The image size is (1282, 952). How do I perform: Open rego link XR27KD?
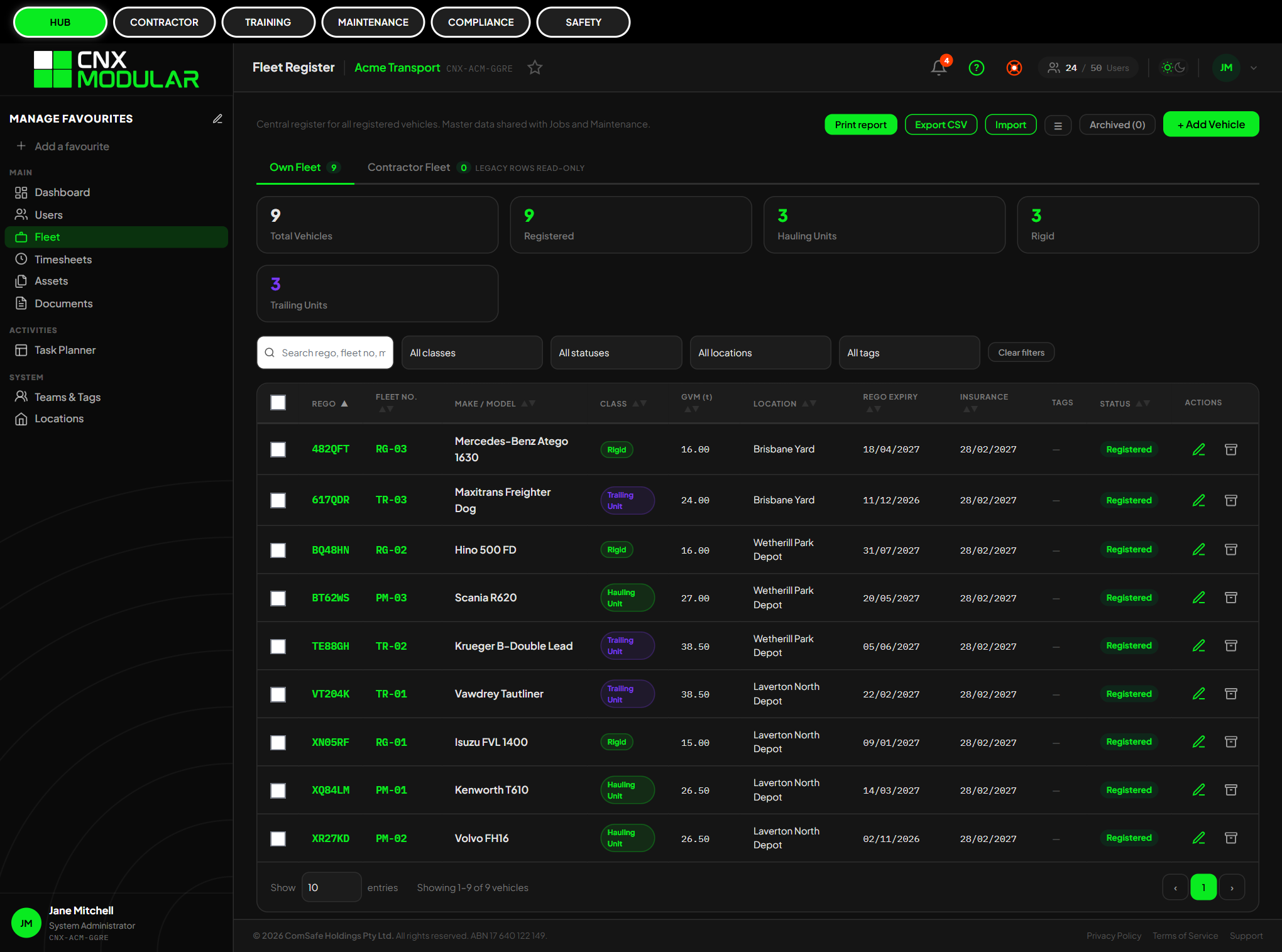click(x=331, y=838)
